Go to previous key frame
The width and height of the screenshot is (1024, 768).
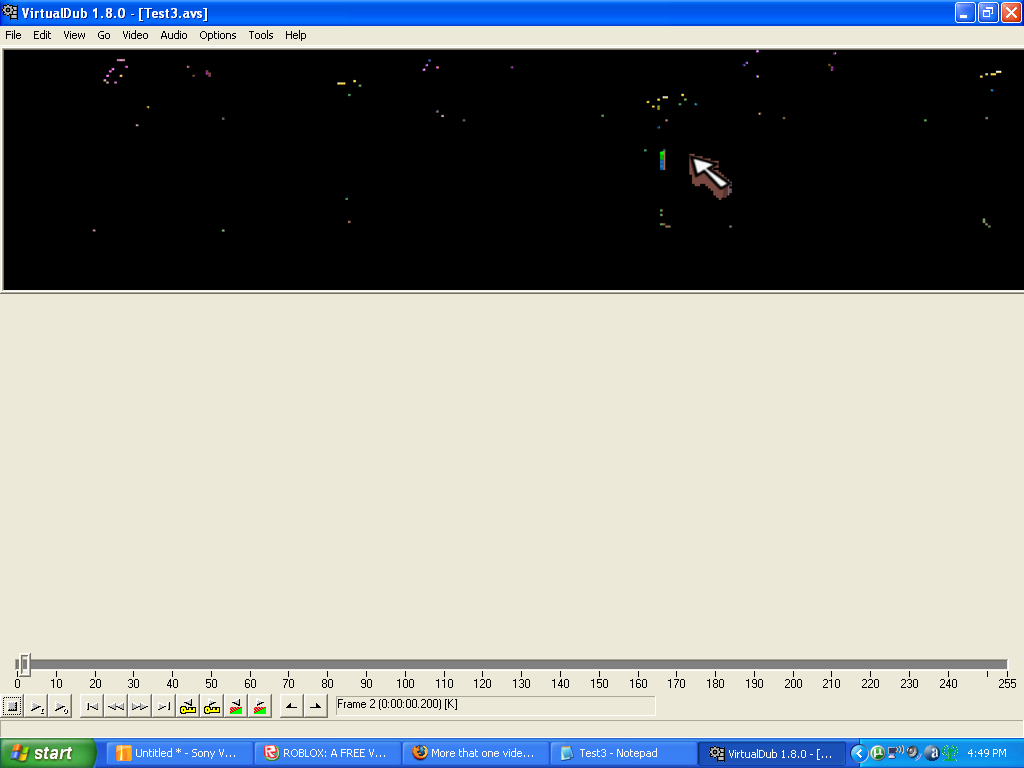(x=188, y=706)
